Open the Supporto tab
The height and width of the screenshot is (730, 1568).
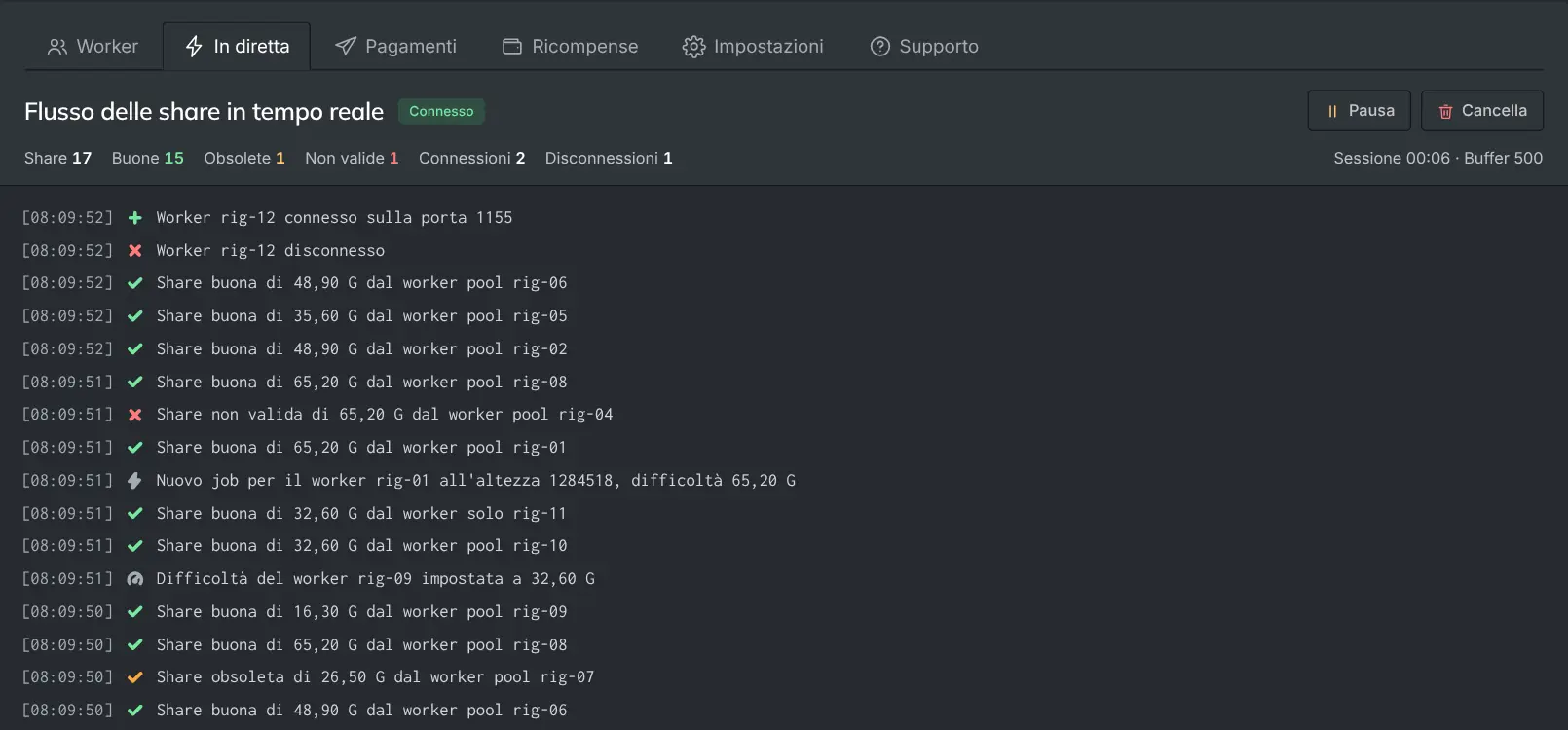point(924,47)
